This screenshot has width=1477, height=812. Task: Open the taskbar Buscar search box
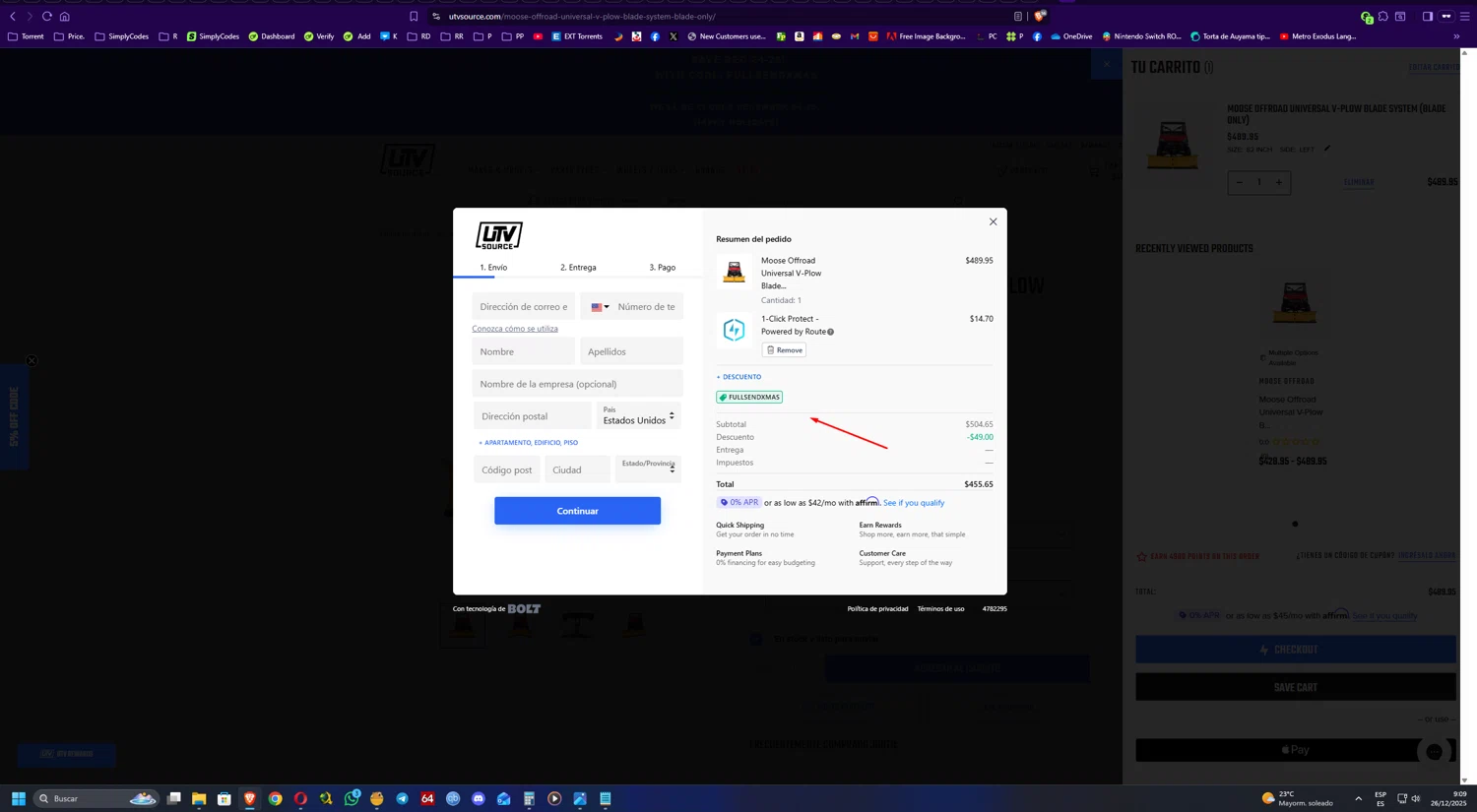click(96, 798)
